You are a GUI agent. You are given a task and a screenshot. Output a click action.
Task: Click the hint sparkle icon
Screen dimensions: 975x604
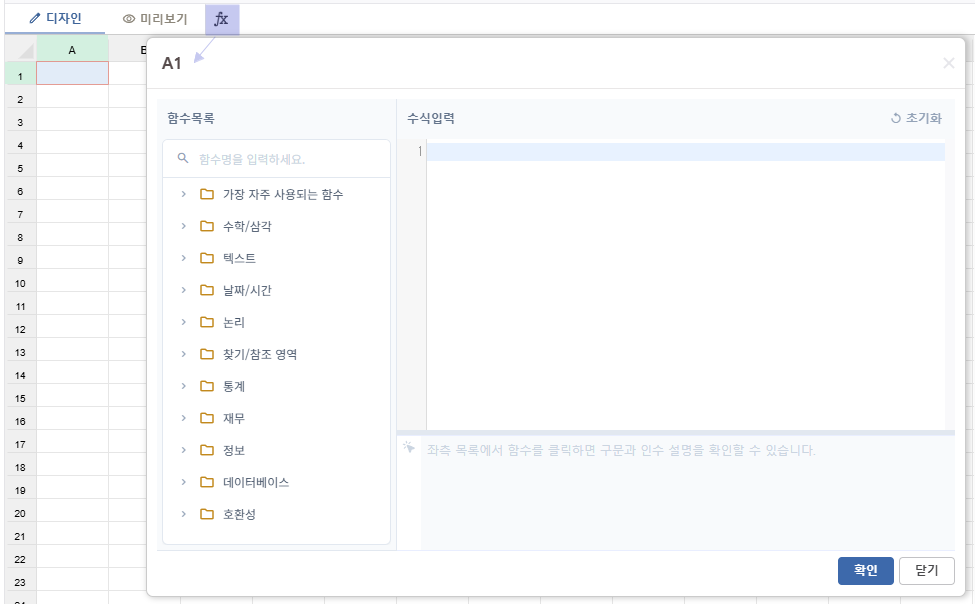tap(409, 447)
